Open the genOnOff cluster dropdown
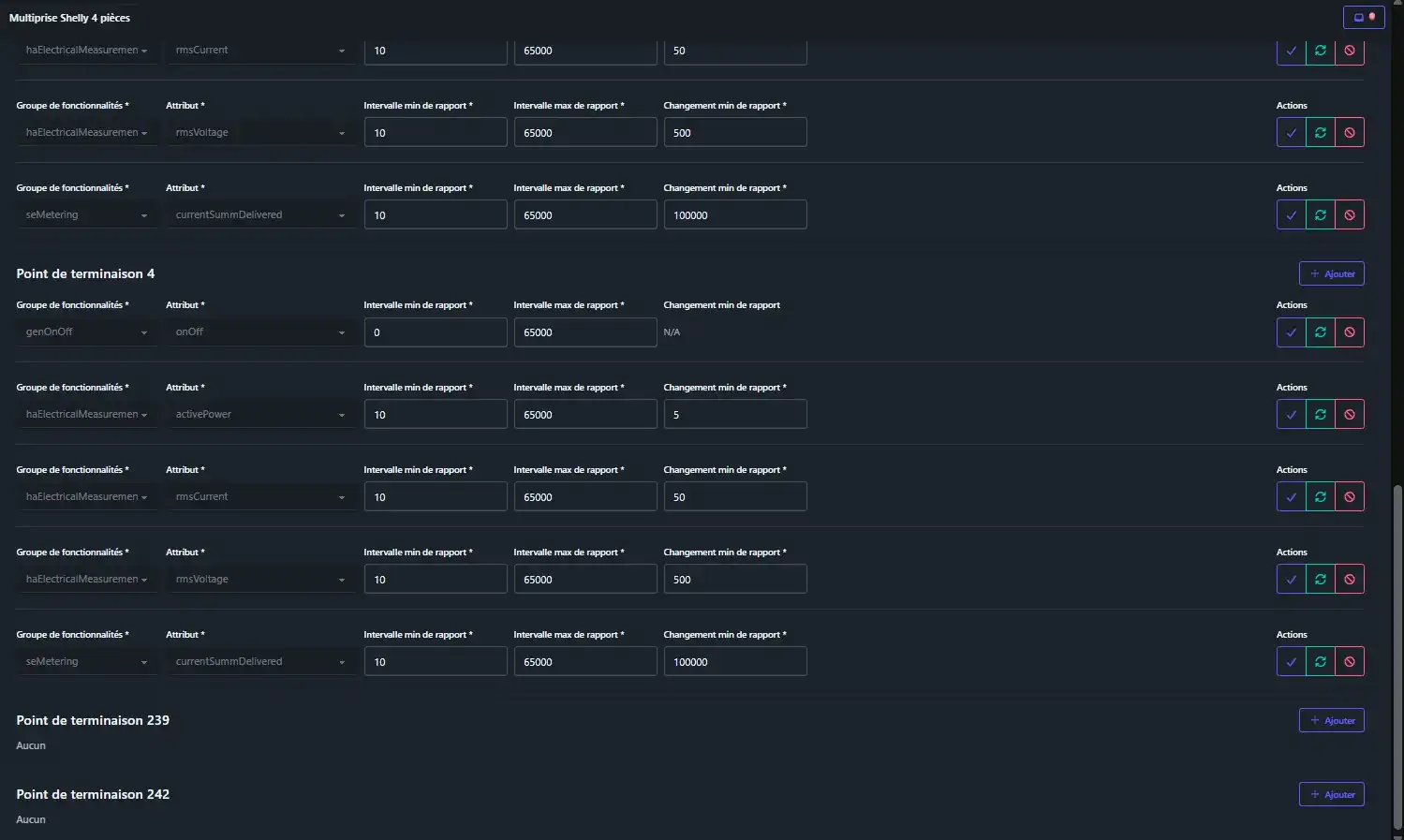Image resolution: width=1404 pixels, height=840 pixels. tap(86, 332)
